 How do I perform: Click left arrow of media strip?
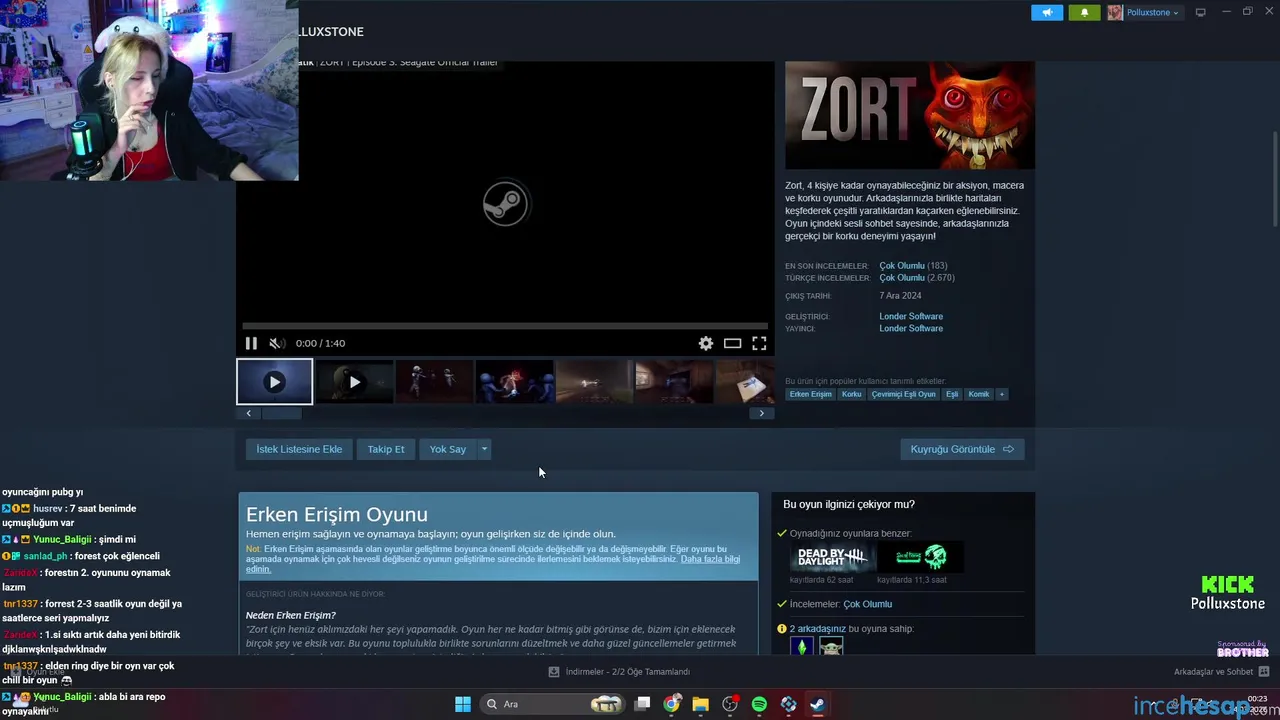coord(248,413)
